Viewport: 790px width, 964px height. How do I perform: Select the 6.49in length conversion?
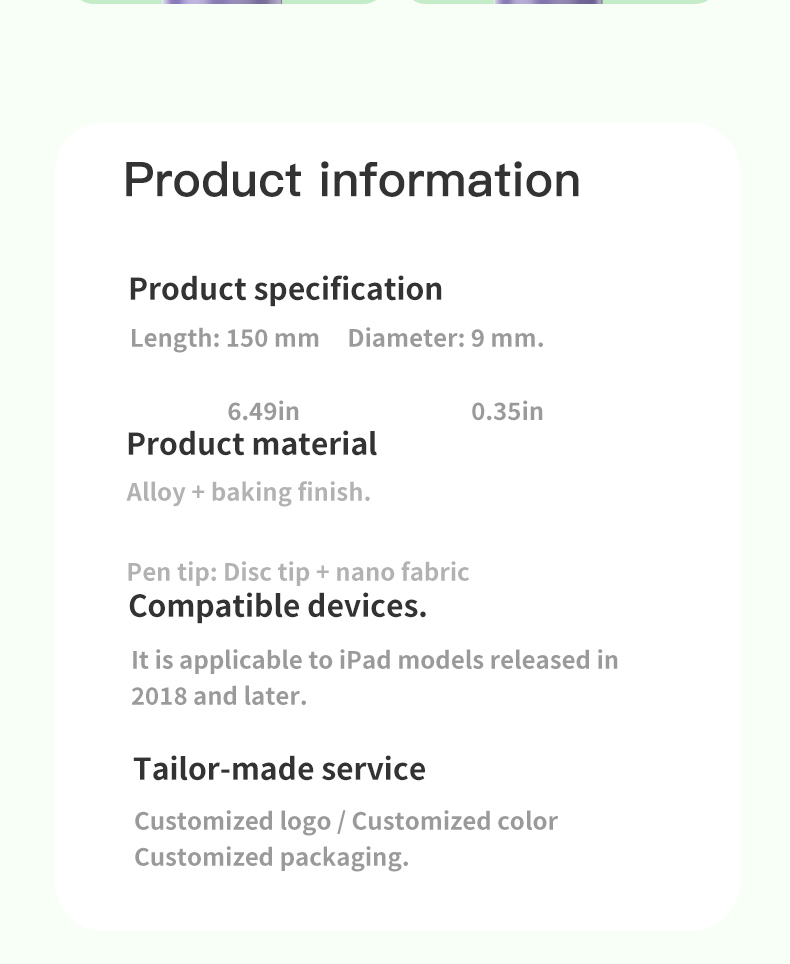[263, 411]
